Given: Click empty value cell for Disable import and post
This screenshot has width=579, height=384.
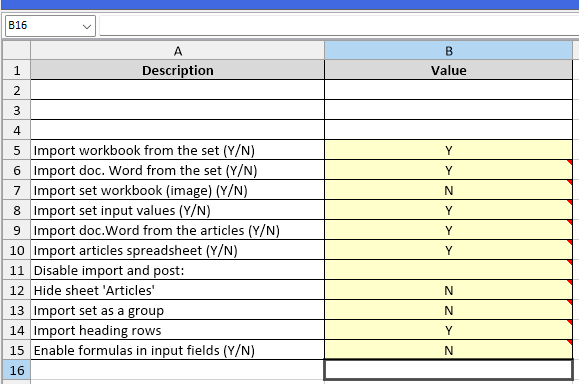Looking at the screenshot, I should [448, 270].
